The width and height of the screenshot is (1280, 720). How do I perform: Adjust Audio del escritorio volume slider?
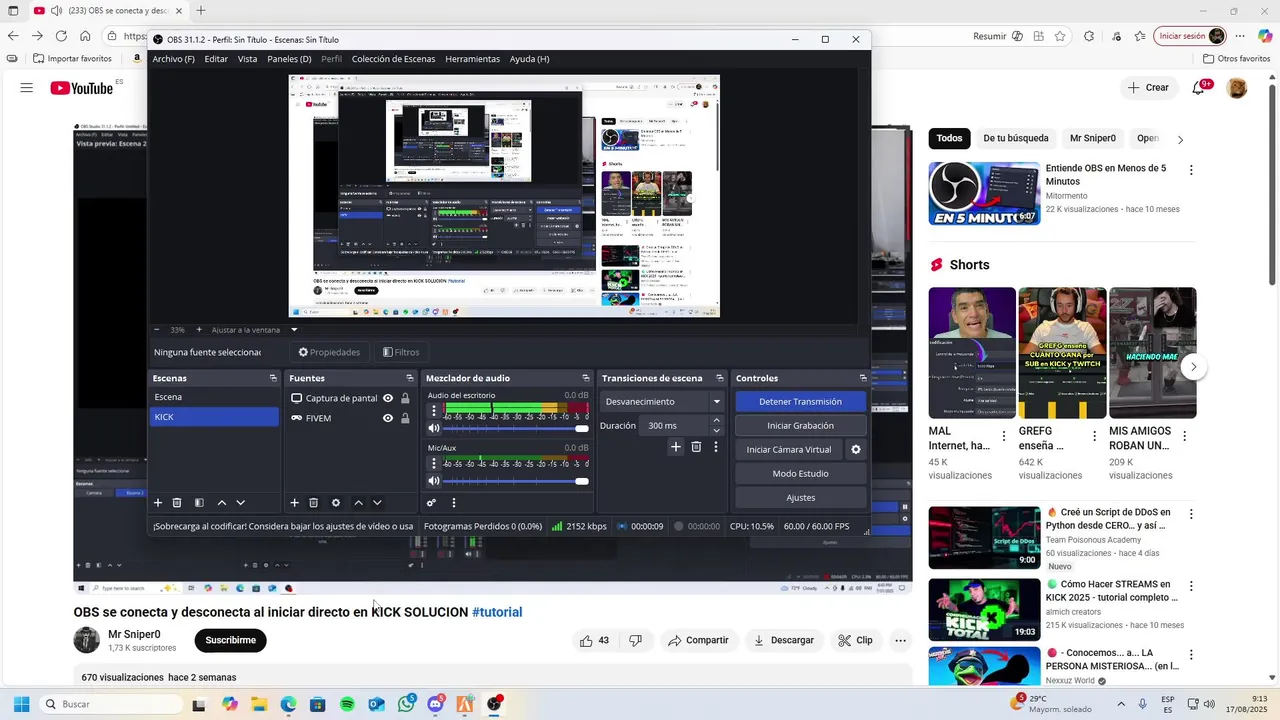(x=516, y=428)
